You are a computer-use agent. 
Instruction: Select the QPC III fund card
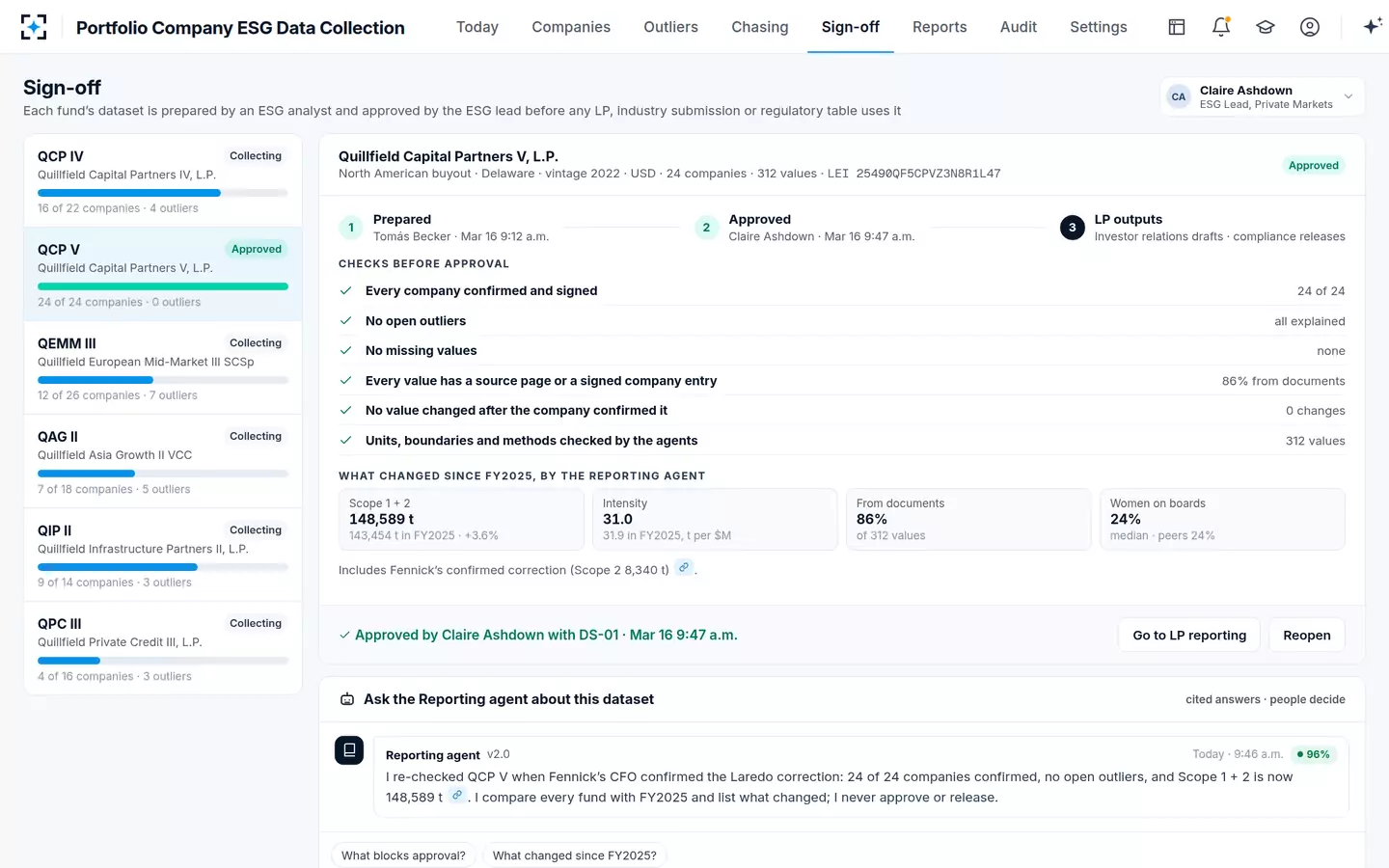click(163, 648)
